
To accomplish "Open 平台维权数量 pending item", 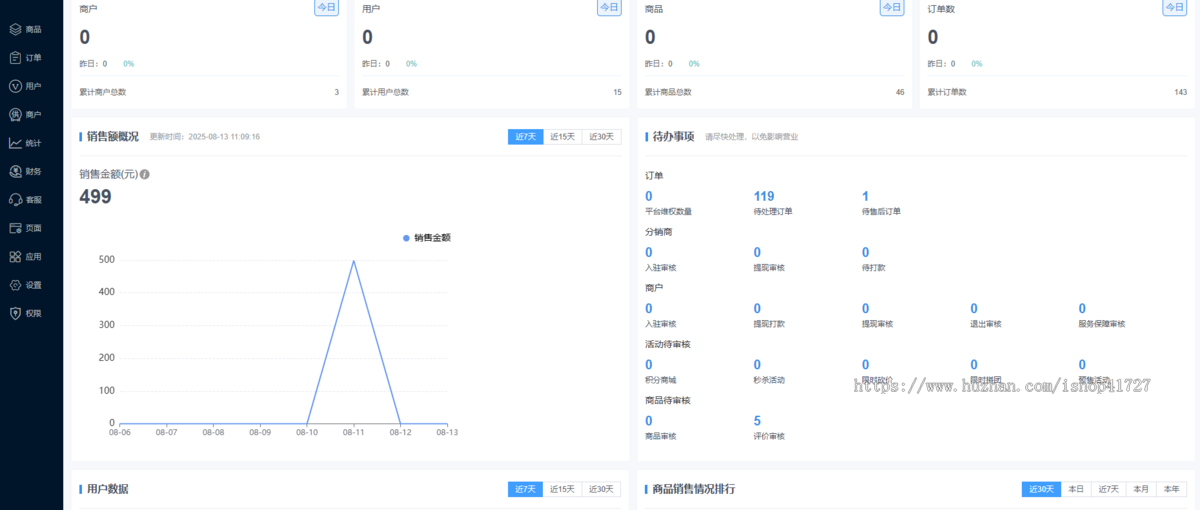I will click(x=669, y=203).
